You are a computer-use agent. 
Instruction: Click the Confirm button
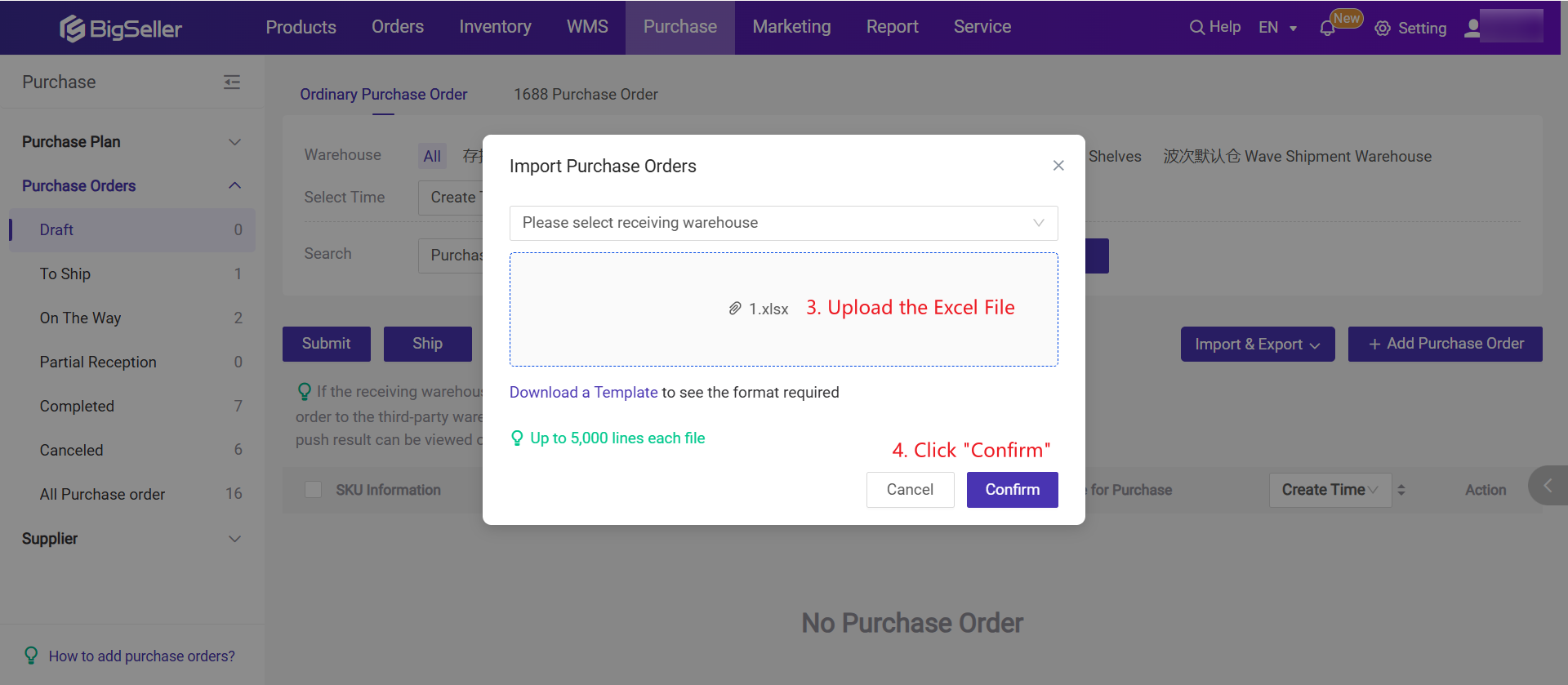pyautogui.click(x=1012, y=490)
